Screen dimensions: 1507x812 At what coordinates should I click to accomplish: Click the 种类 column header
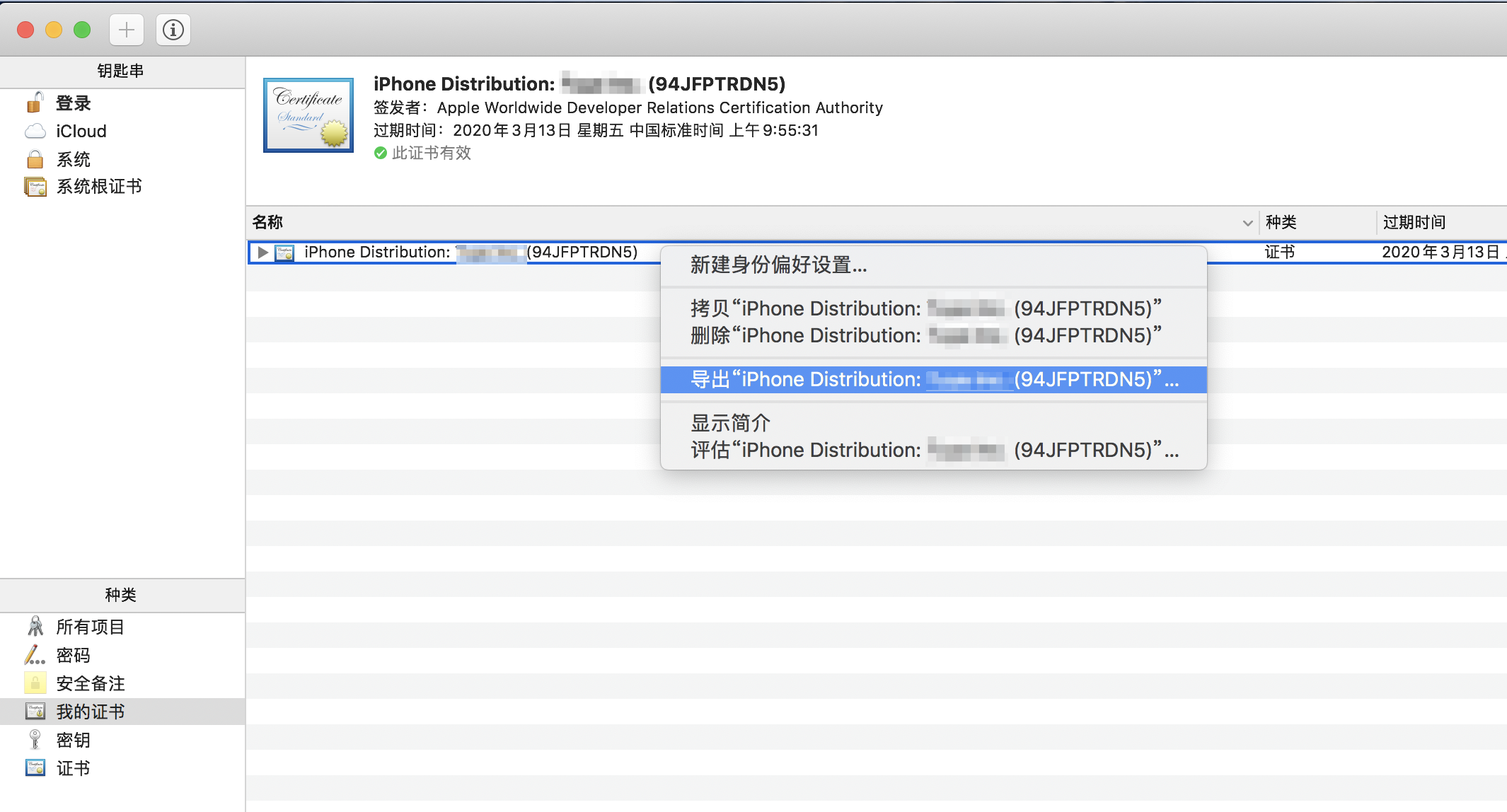coord(1281,223)
